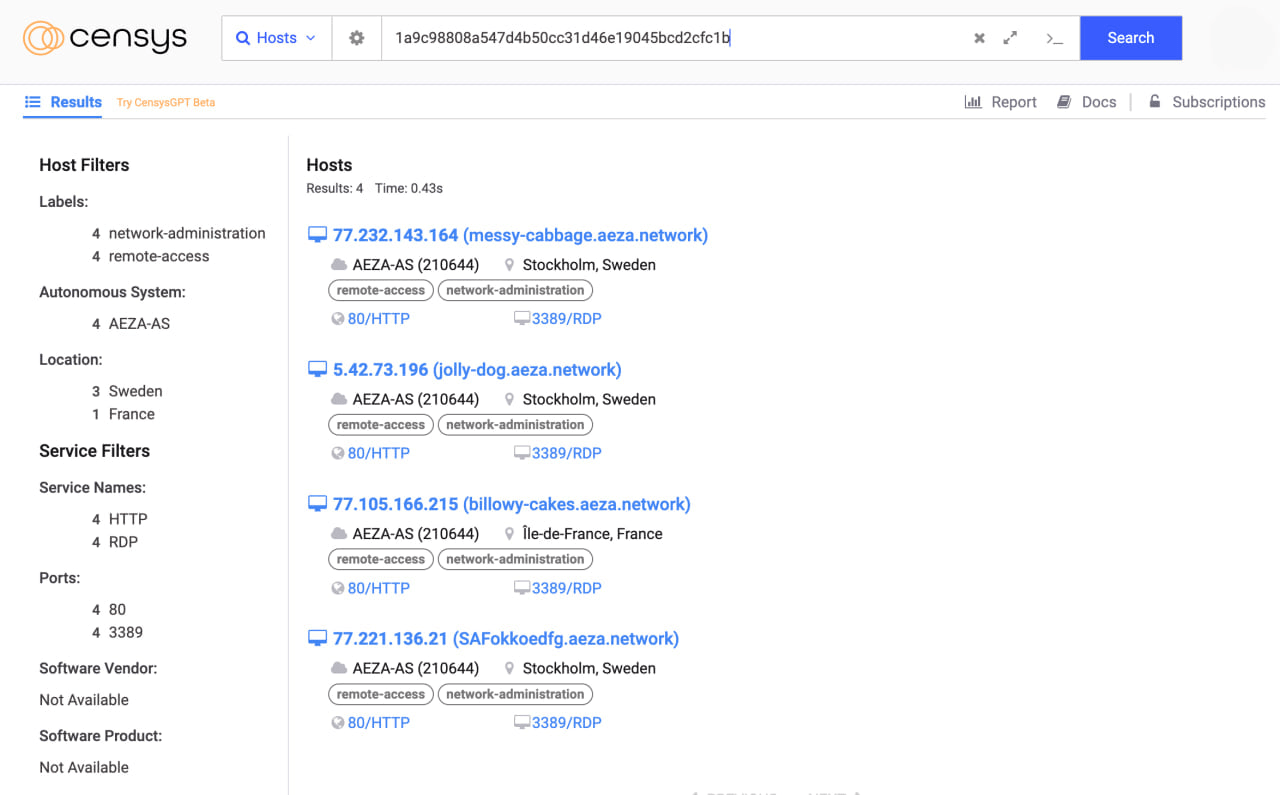Click network-administration tag on billowy-cakes host
1280x795 pixels.
pos(515,559)
